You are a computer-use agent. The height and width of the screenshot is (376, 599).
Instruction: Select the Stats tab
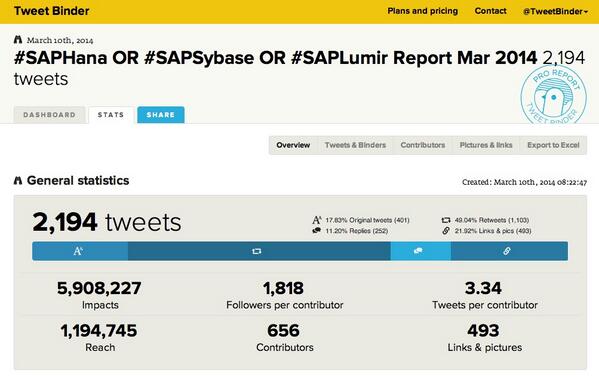click(x=111, y=115)
